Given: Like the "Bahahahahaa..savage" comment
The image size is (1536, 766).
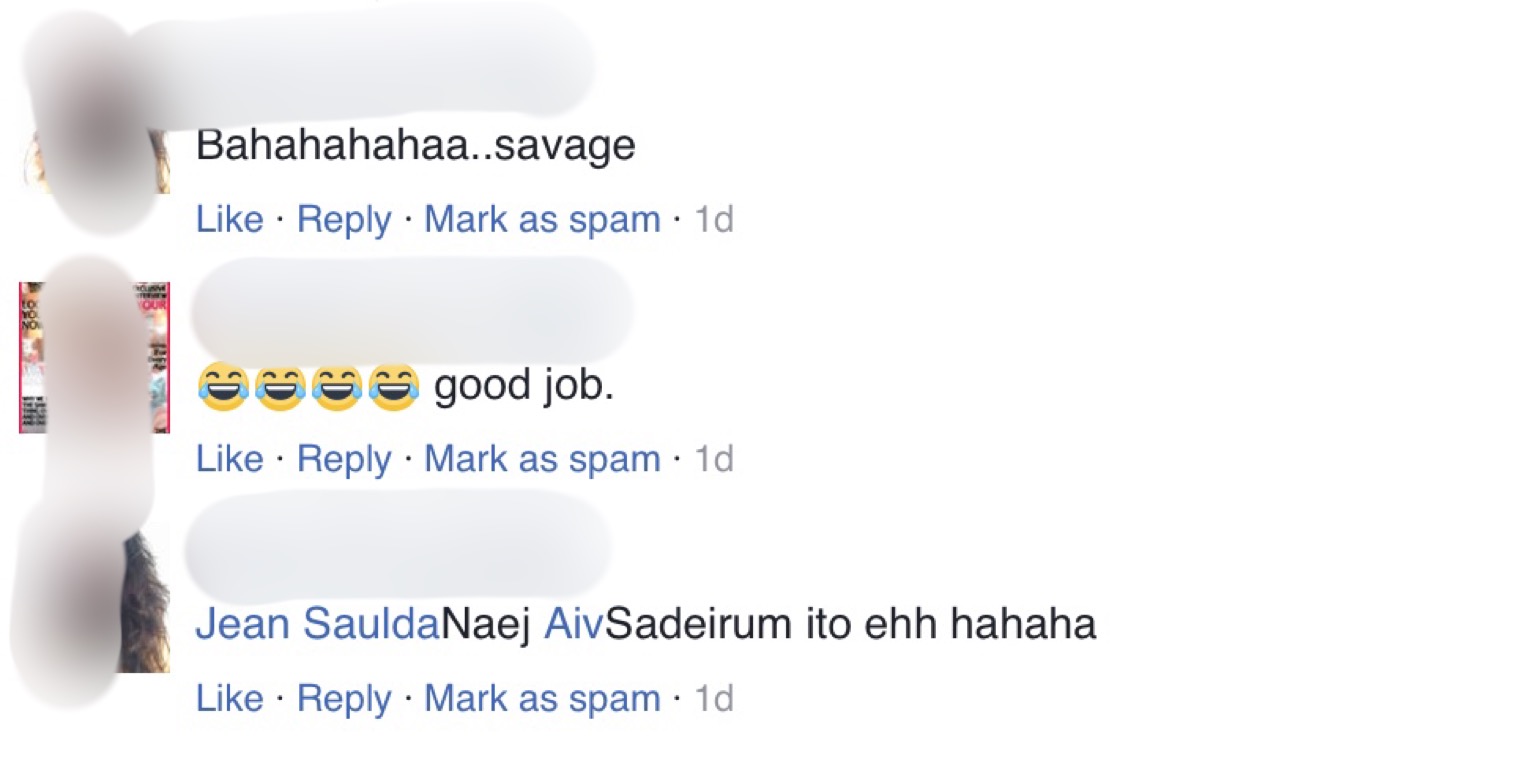Looking at the screenshot, I should (230, 219).
